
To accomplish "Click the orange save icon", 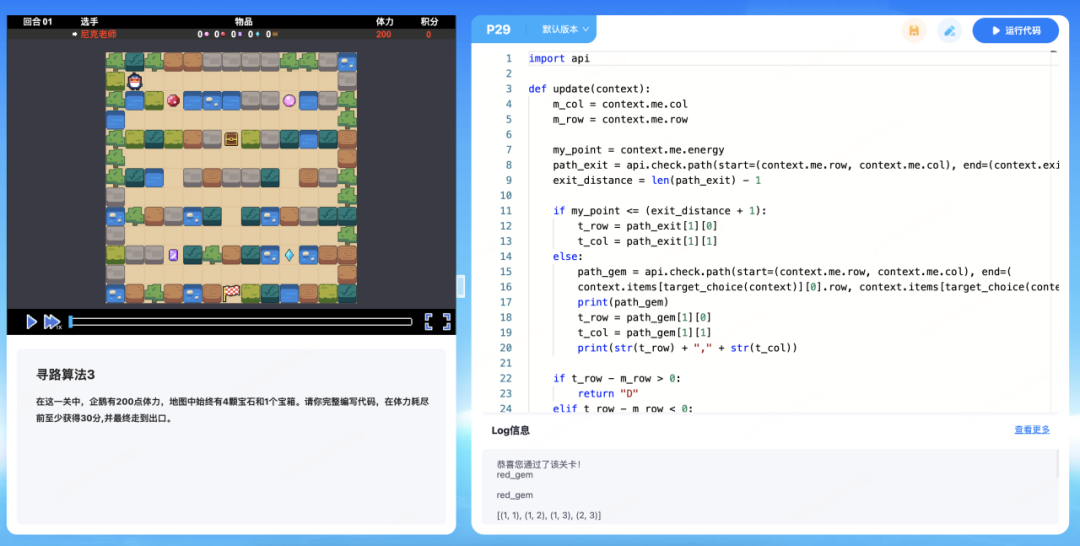I will pyautogui.click(x=914, y=30).
